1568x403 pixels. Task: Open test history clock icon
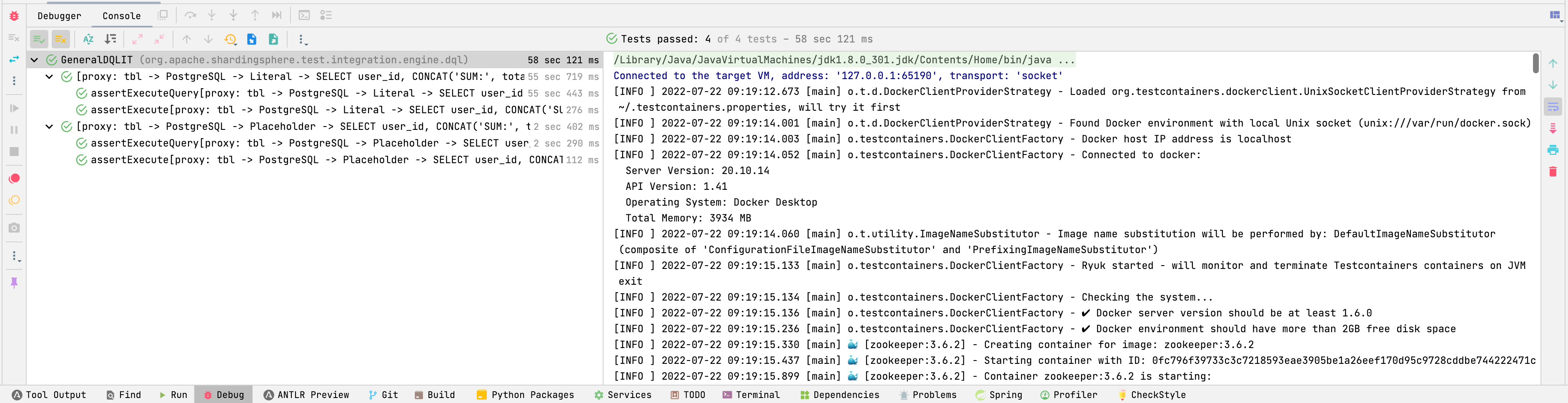pos(230,40)
